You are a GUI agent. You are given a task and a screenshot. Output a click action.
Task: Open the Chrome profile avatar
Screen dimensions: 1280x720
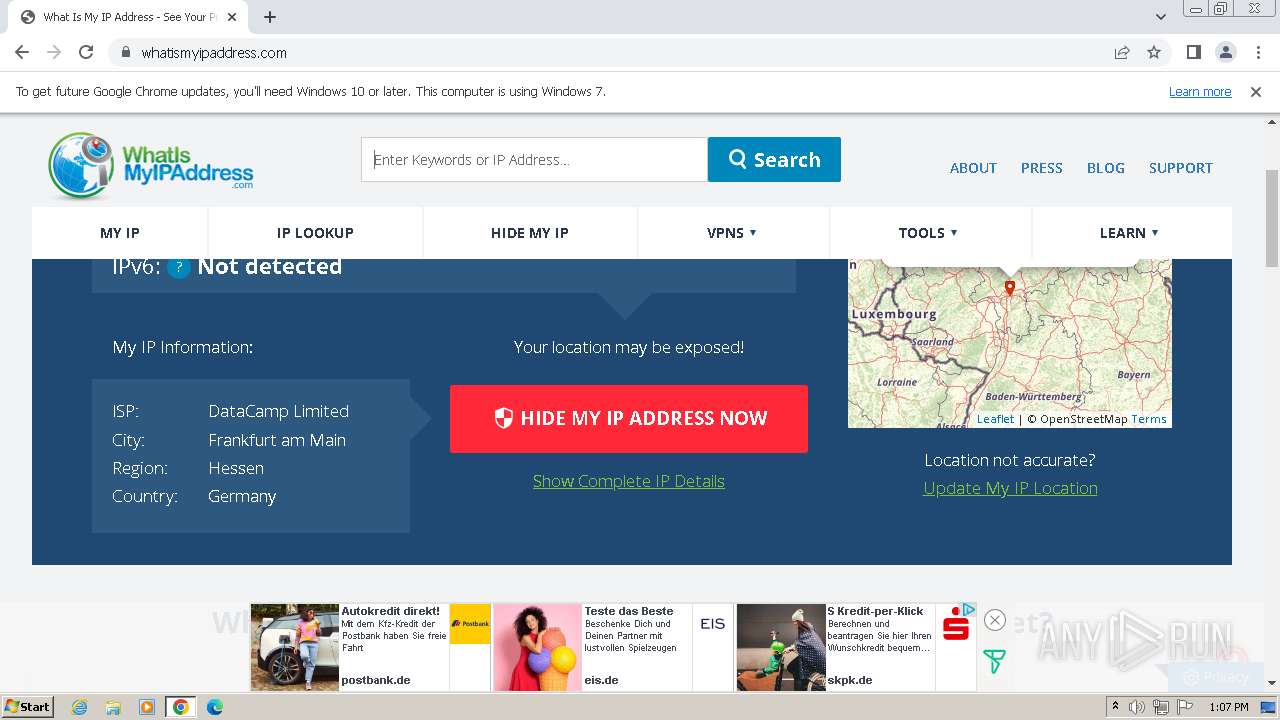tap(1225, 53)
